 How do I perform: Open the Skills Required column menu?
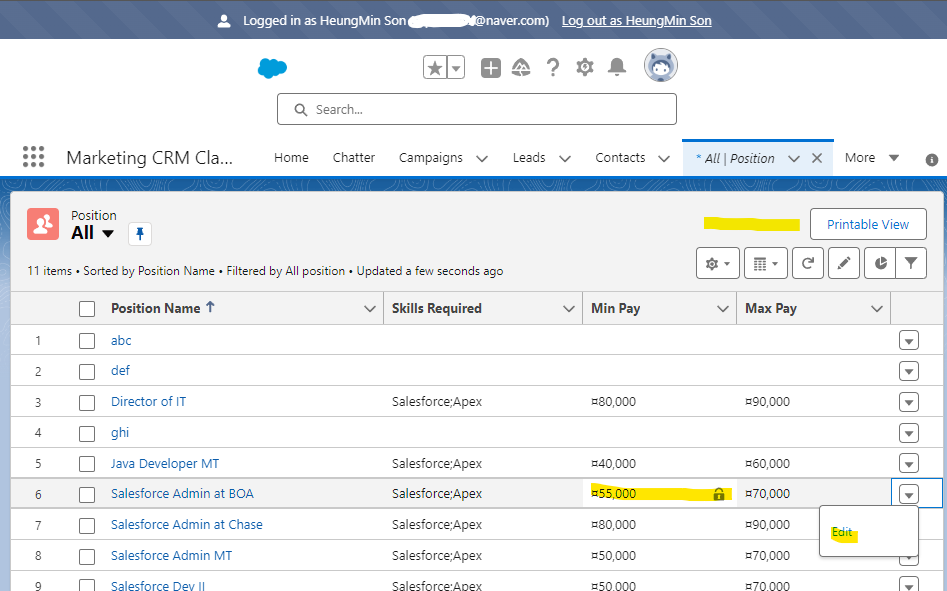pos(568,308)
